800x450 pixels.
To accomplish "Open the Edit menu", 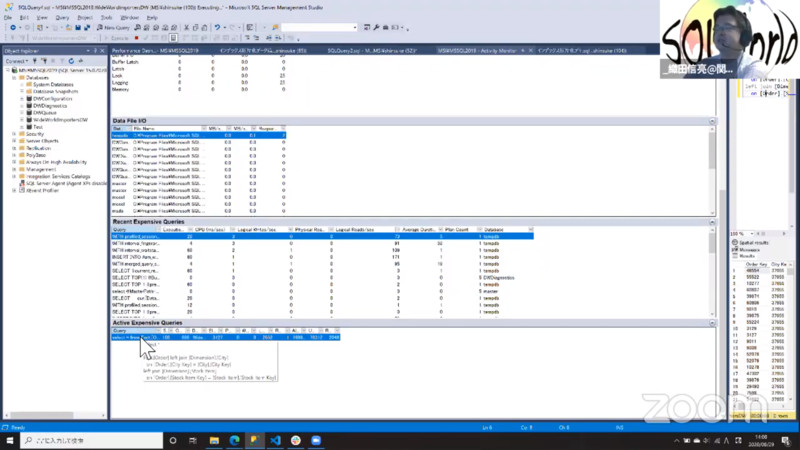I will point(24,17).
